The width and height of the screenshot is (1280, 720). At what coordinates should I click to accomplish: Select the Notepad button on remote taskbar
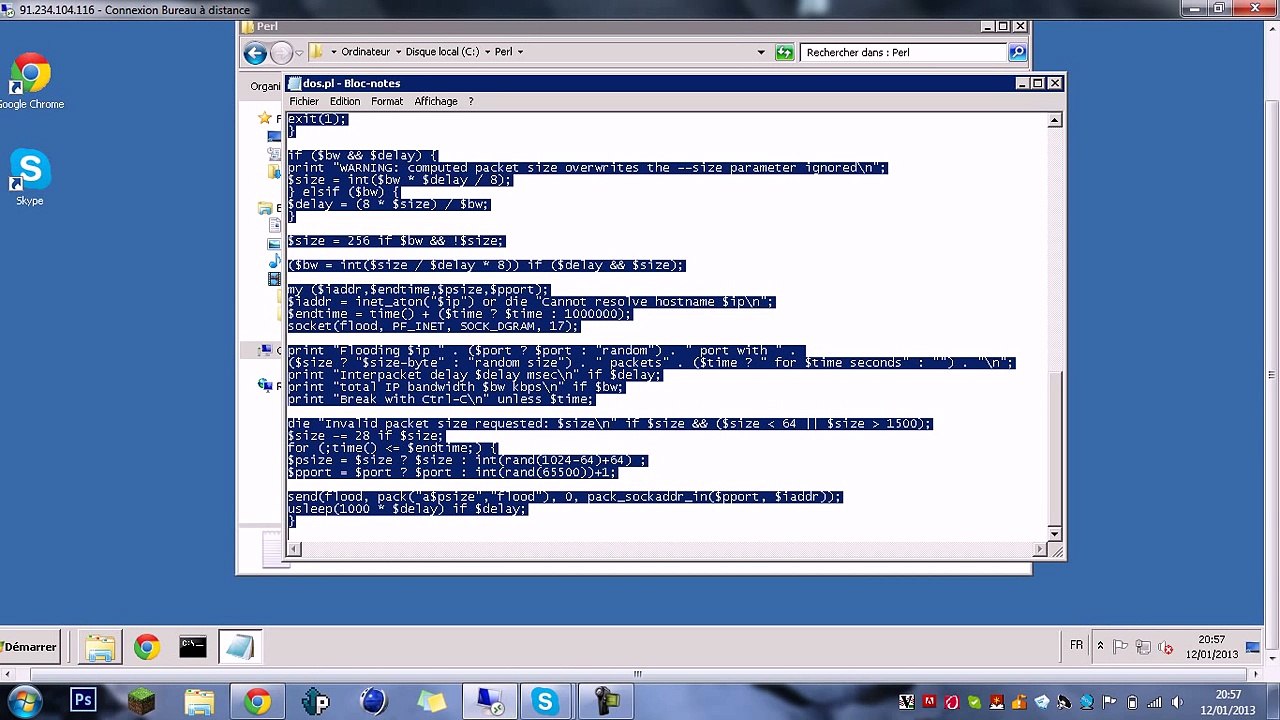[240, 648]
